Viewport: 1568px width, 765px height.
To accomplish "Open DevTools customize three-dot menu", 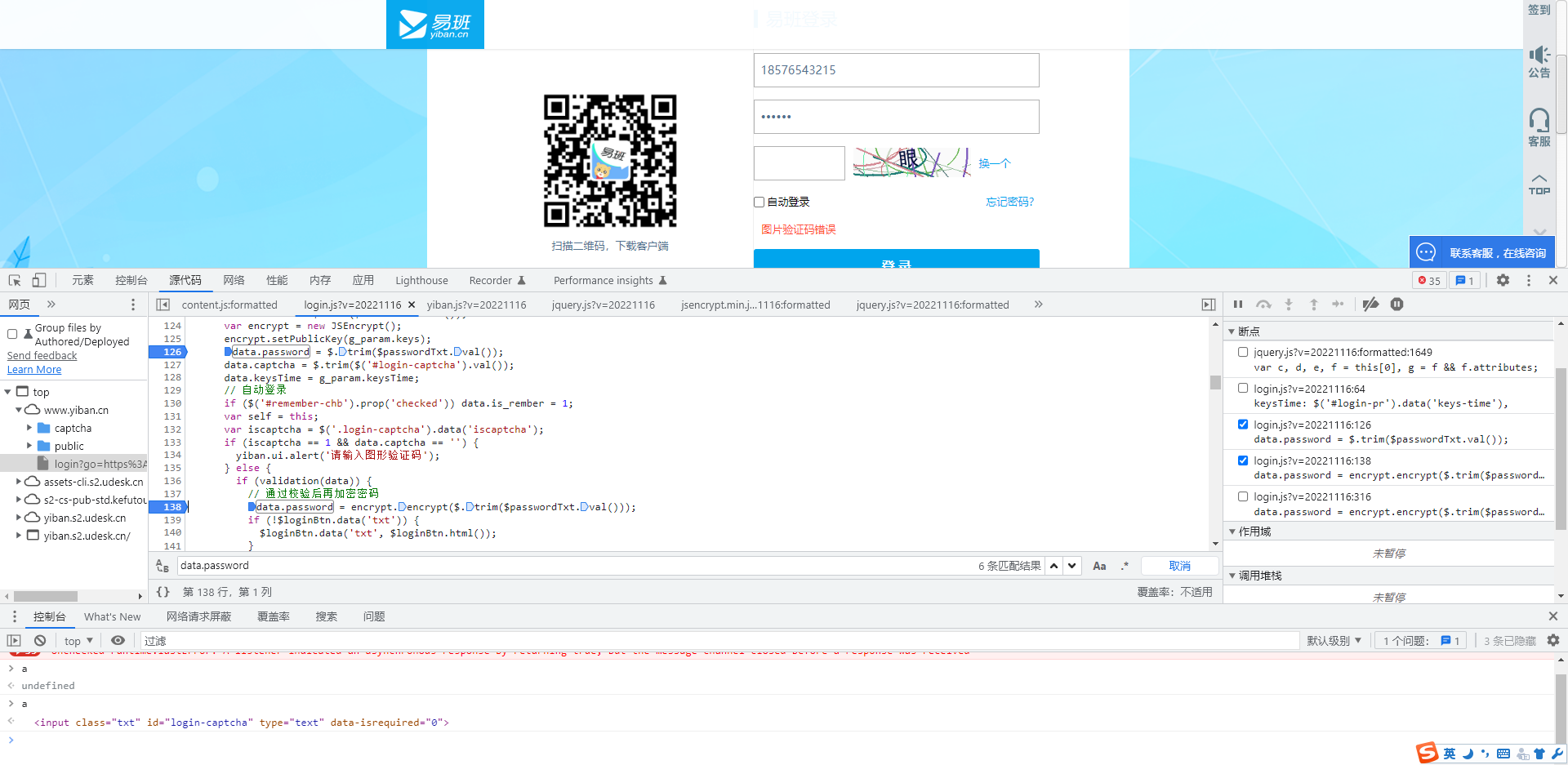I will 1529,280.
